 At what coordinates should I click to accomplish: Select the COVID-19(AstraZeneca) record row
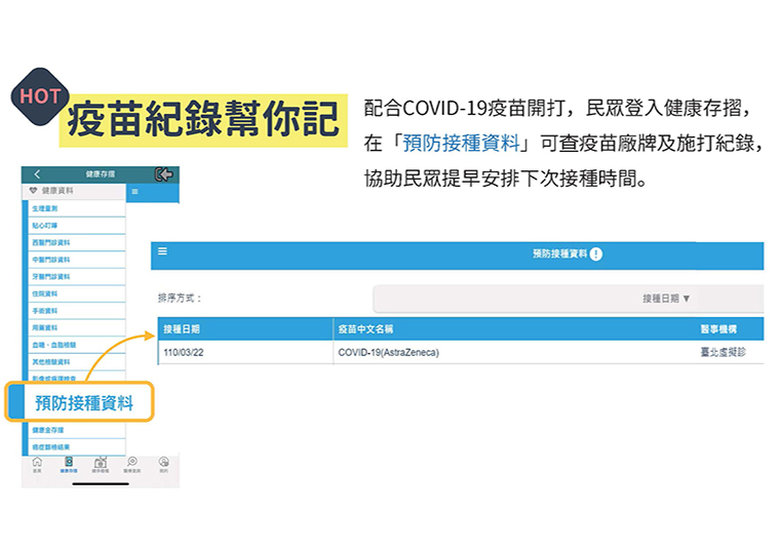click(x=389, y=353)
